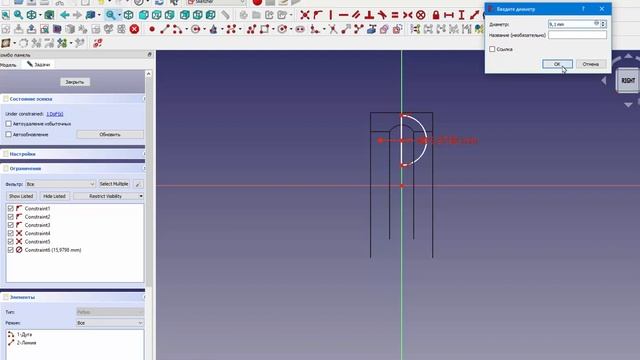
Task: Select the create polyline tool
Action: [x=251, y=29]
